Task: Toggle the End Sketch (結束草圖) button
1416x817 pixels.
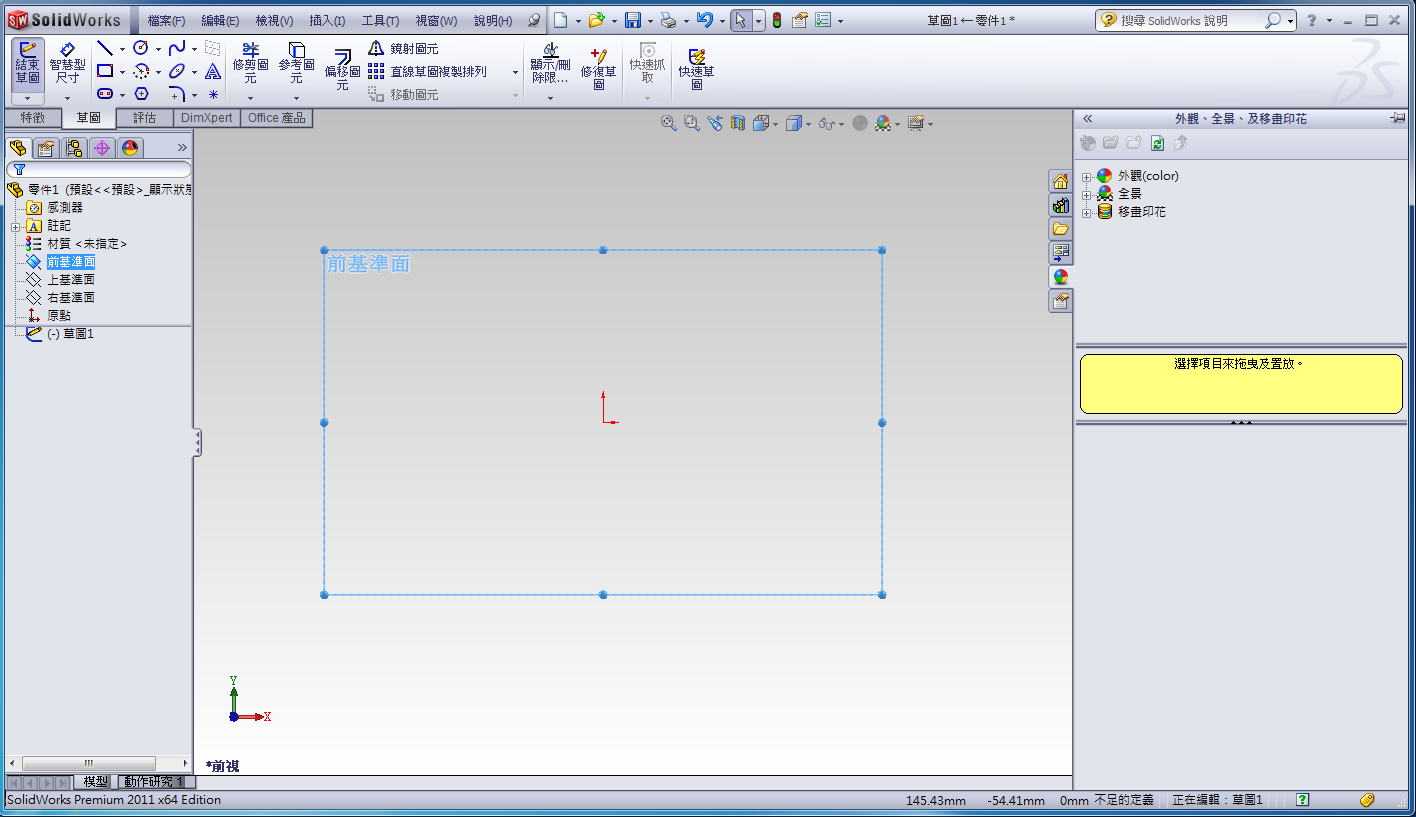Action: coord(28,63)
